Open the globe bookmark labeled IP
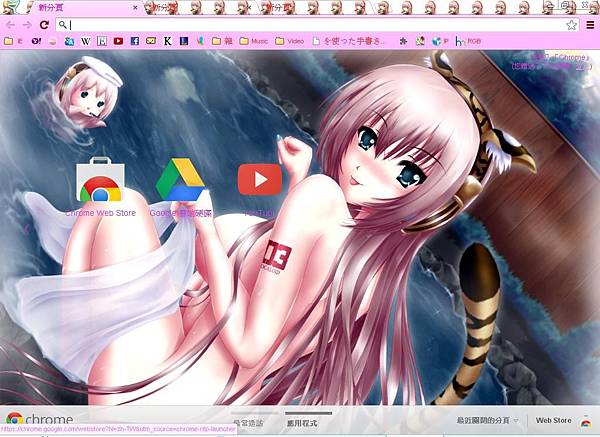This screenshot has height=437, width=600. [x=440, y=41]
